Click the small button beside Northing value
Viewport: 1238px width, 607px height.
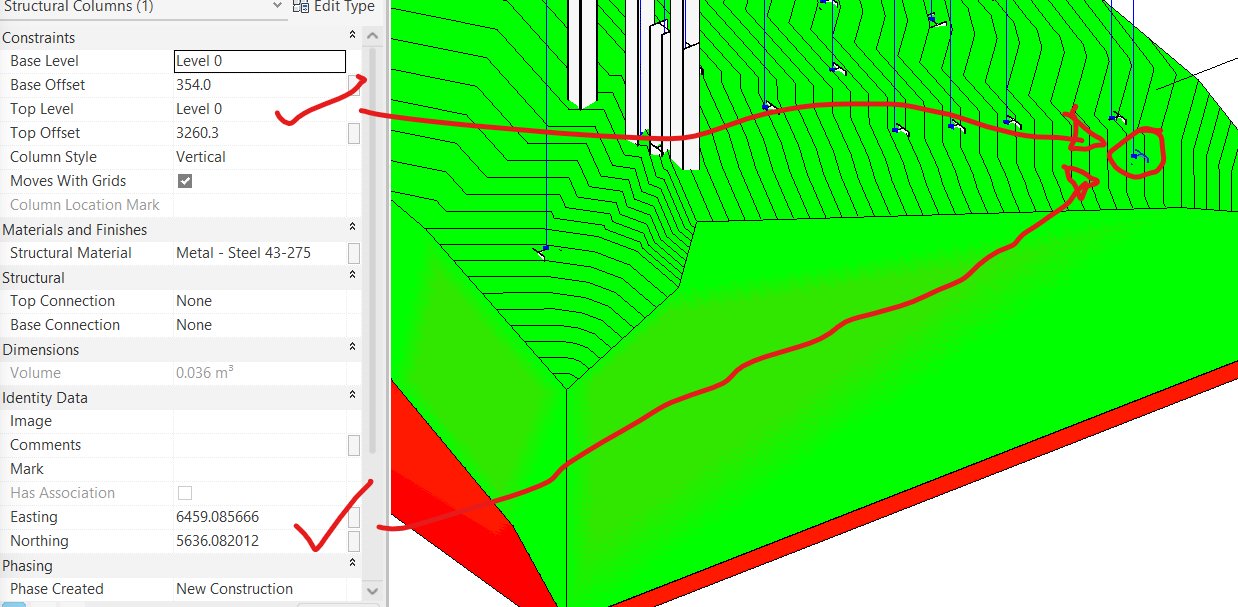(x=354, y=541)
